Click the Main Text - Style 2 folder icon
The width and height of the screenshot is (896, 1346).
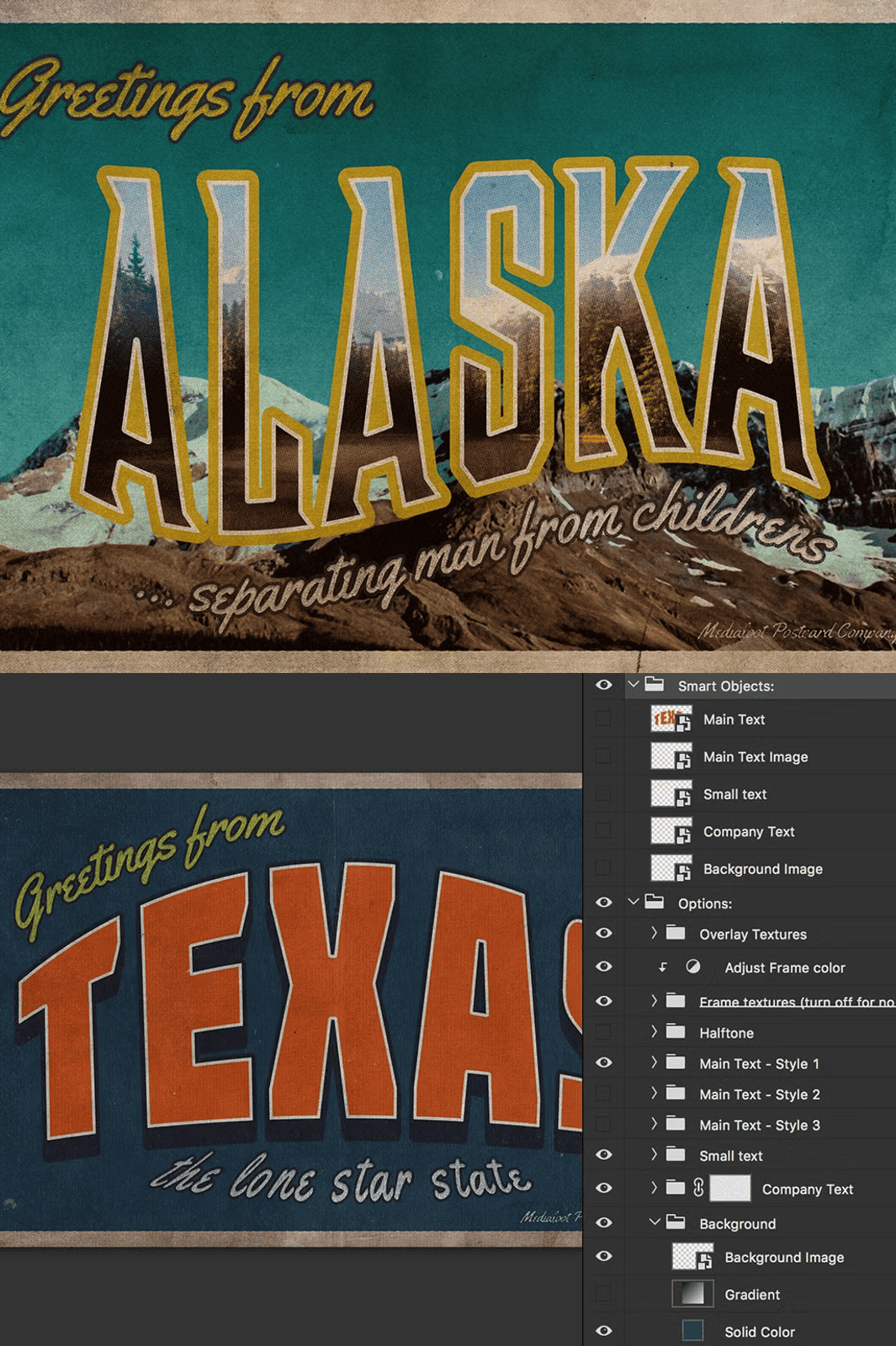[x=675, y=1094]
